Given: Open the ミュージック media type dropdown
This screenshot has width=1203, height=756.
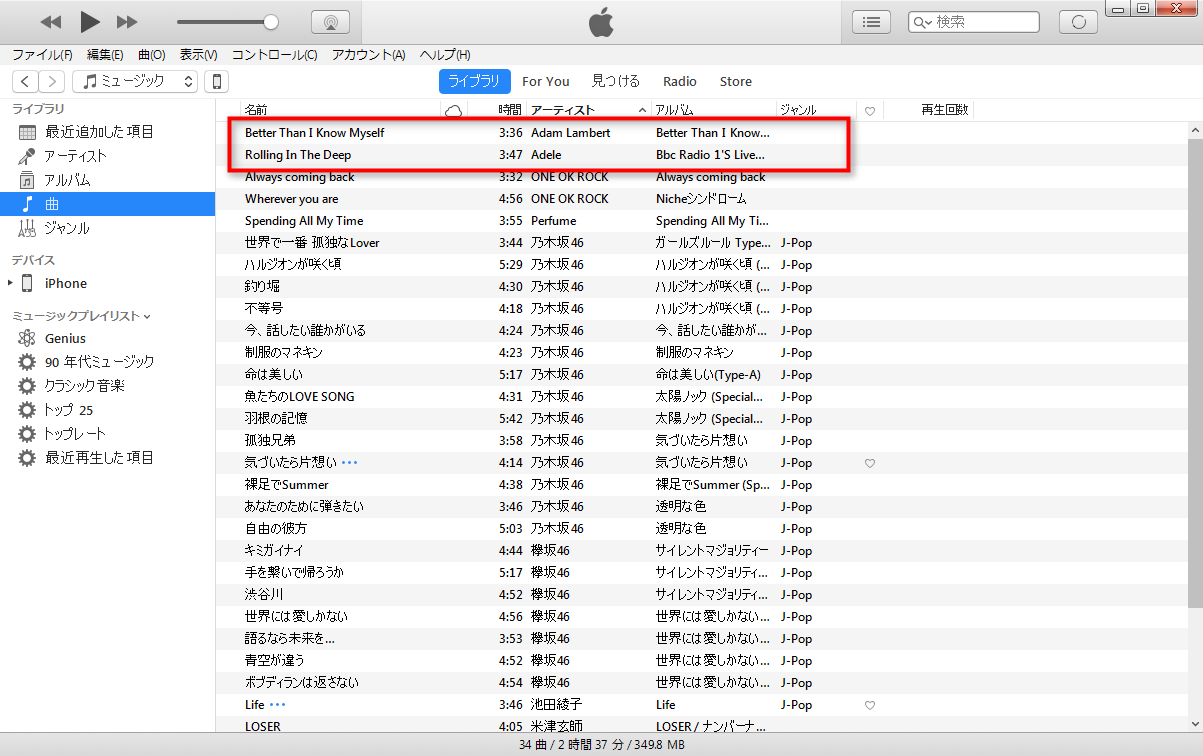Looking at the screenshot, I should [x=135, y=82].
